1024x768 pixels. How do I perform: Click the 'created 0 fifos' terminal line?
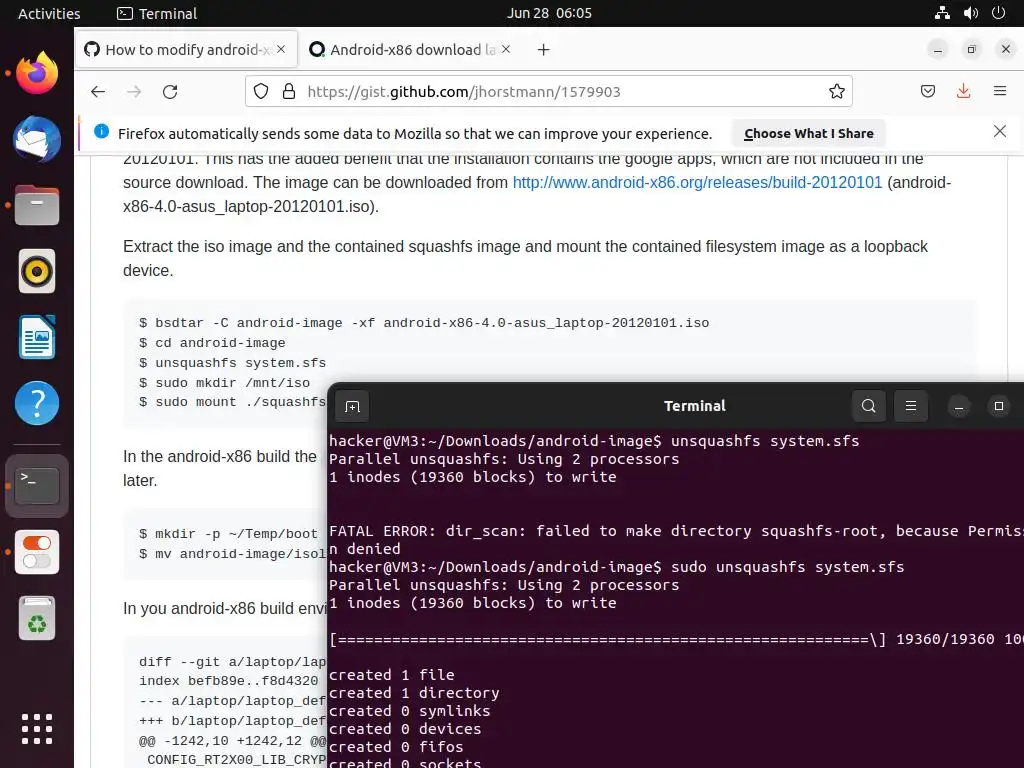tap(396, 746)
